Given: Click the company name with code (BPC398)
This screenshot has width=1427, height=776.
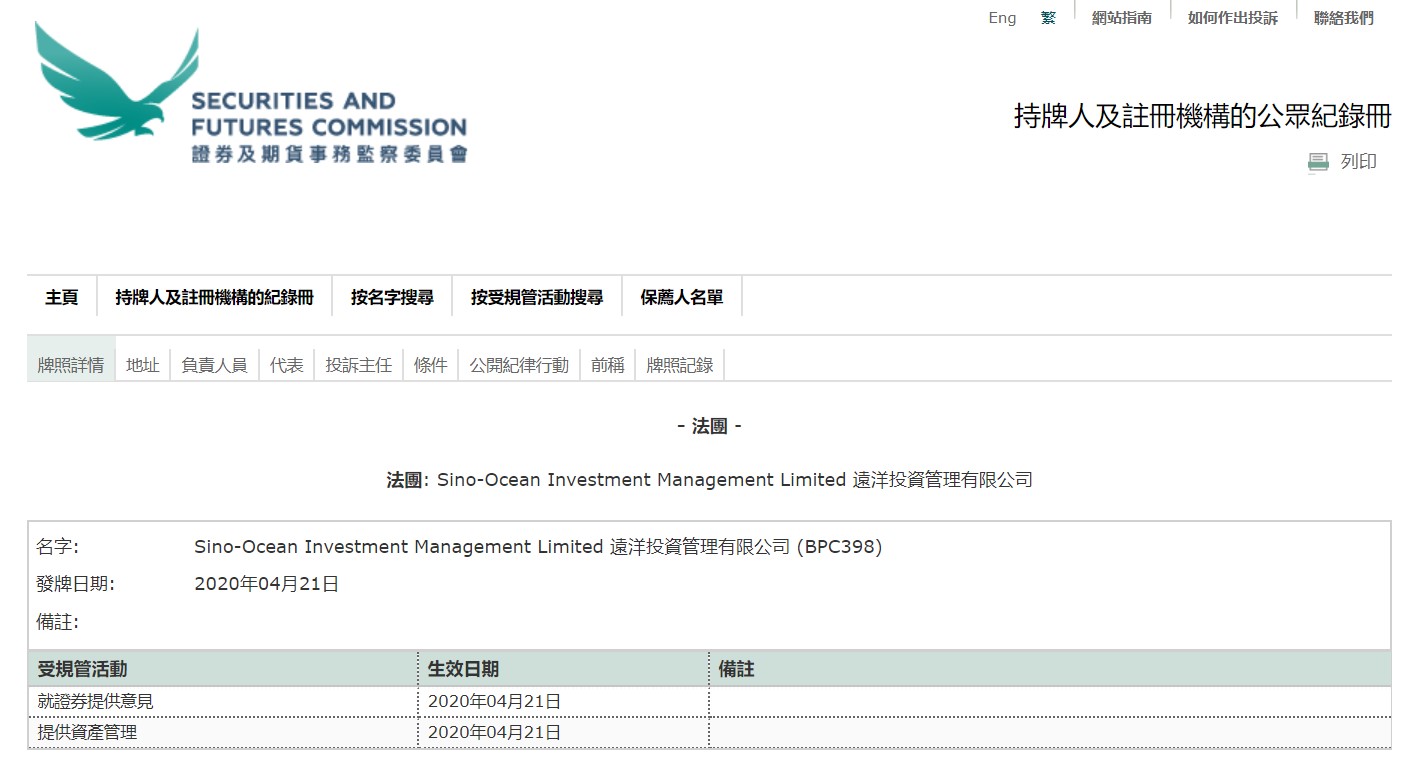Looking at the screenshot, I should (538, 547).
